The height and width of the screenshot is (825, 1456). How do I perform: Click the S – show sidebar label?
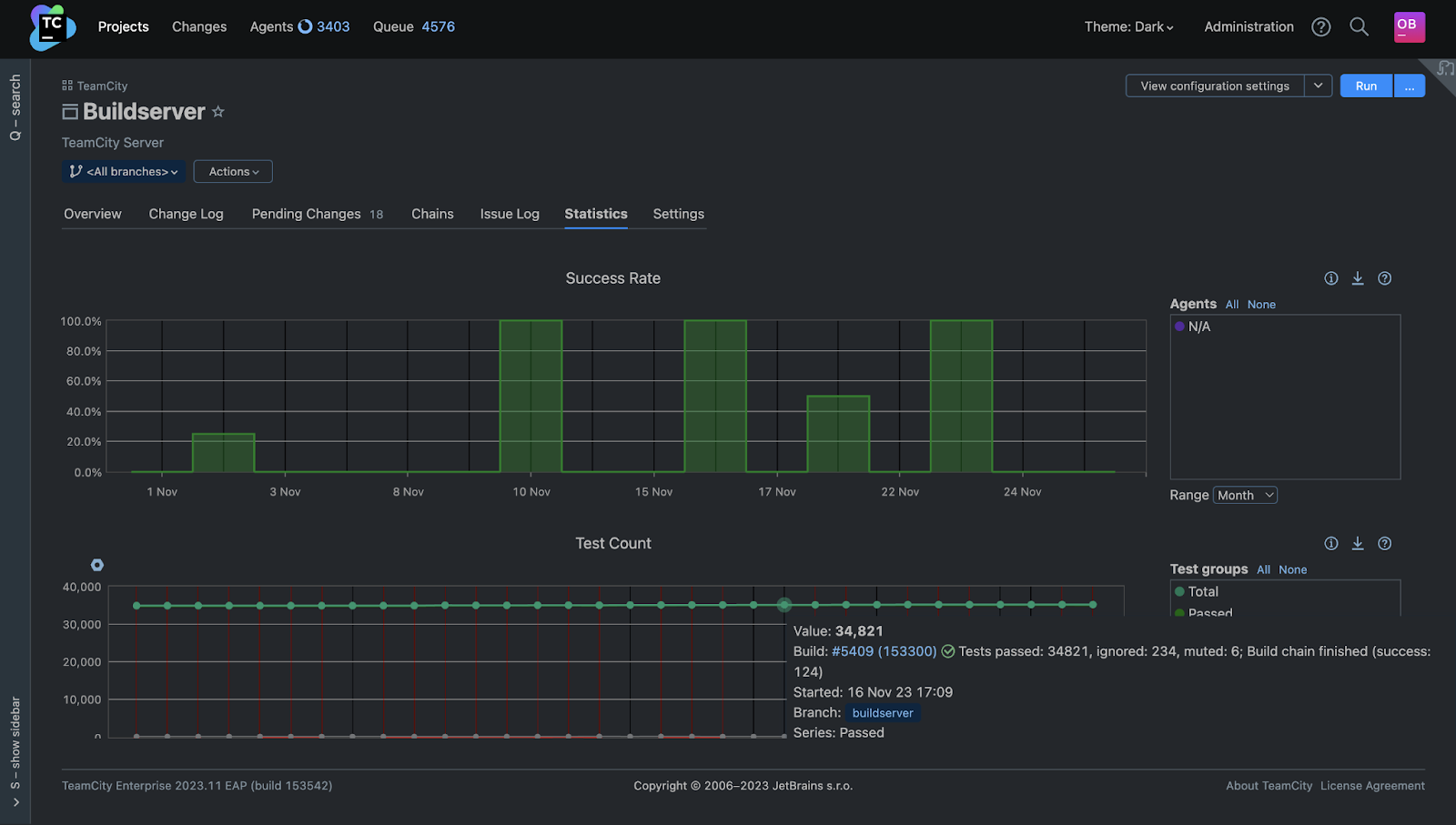[15, 743]
